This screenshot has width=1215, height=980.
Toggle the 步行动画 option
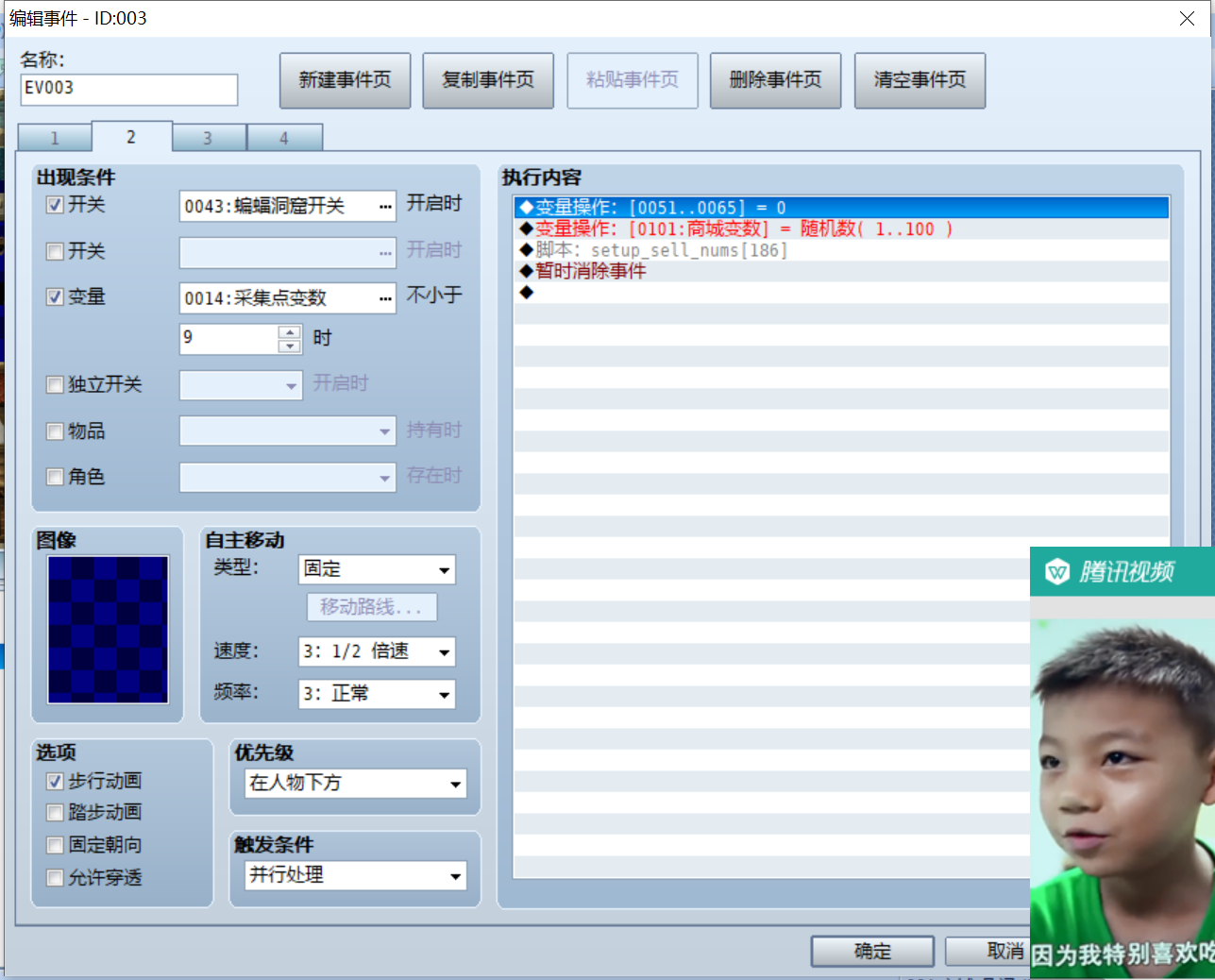click(55, 782)
